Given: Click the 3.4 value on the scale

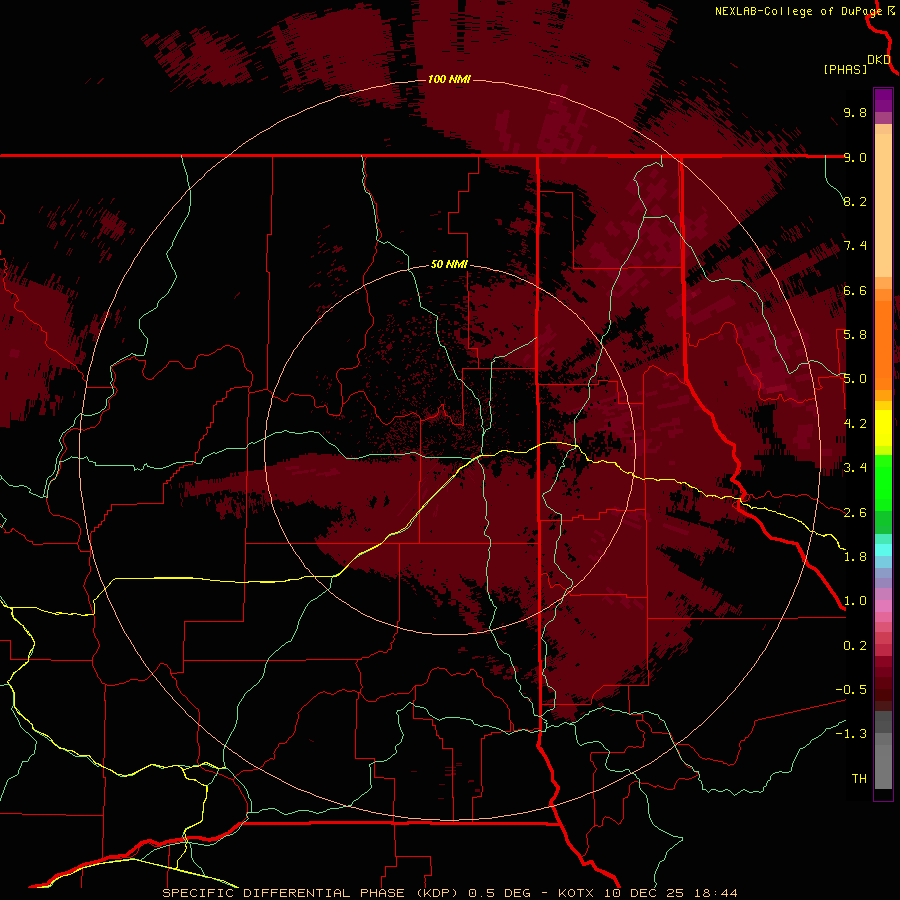Looking at the screenshot, I should coord(855,468).
